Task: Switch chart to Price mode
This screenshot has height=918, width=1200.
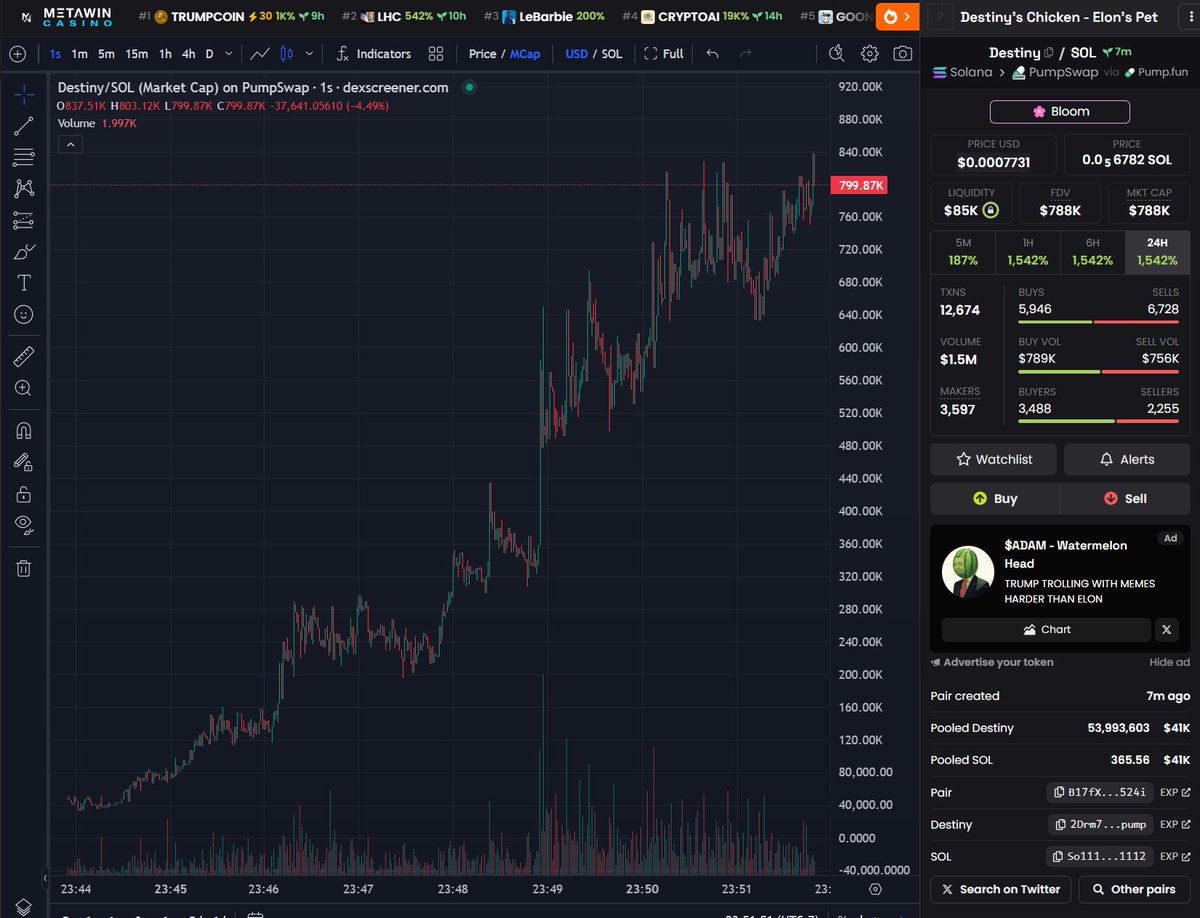Action: [482, 54]
